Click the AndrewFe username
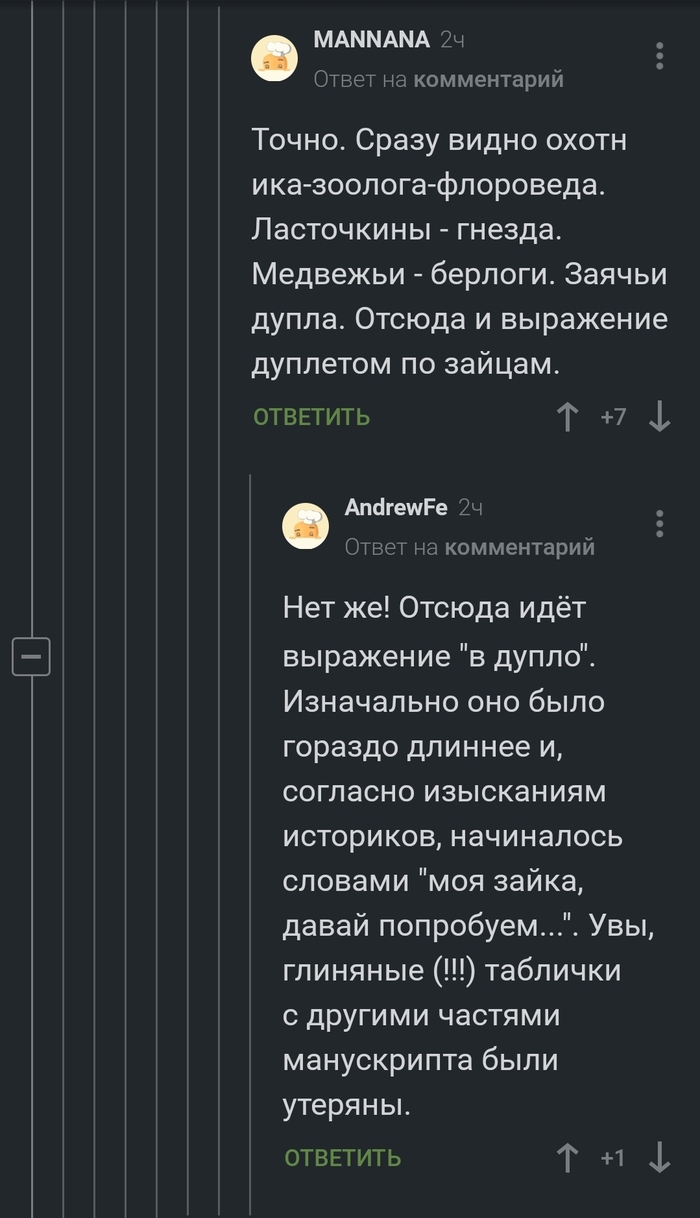 tap(396, 508)
